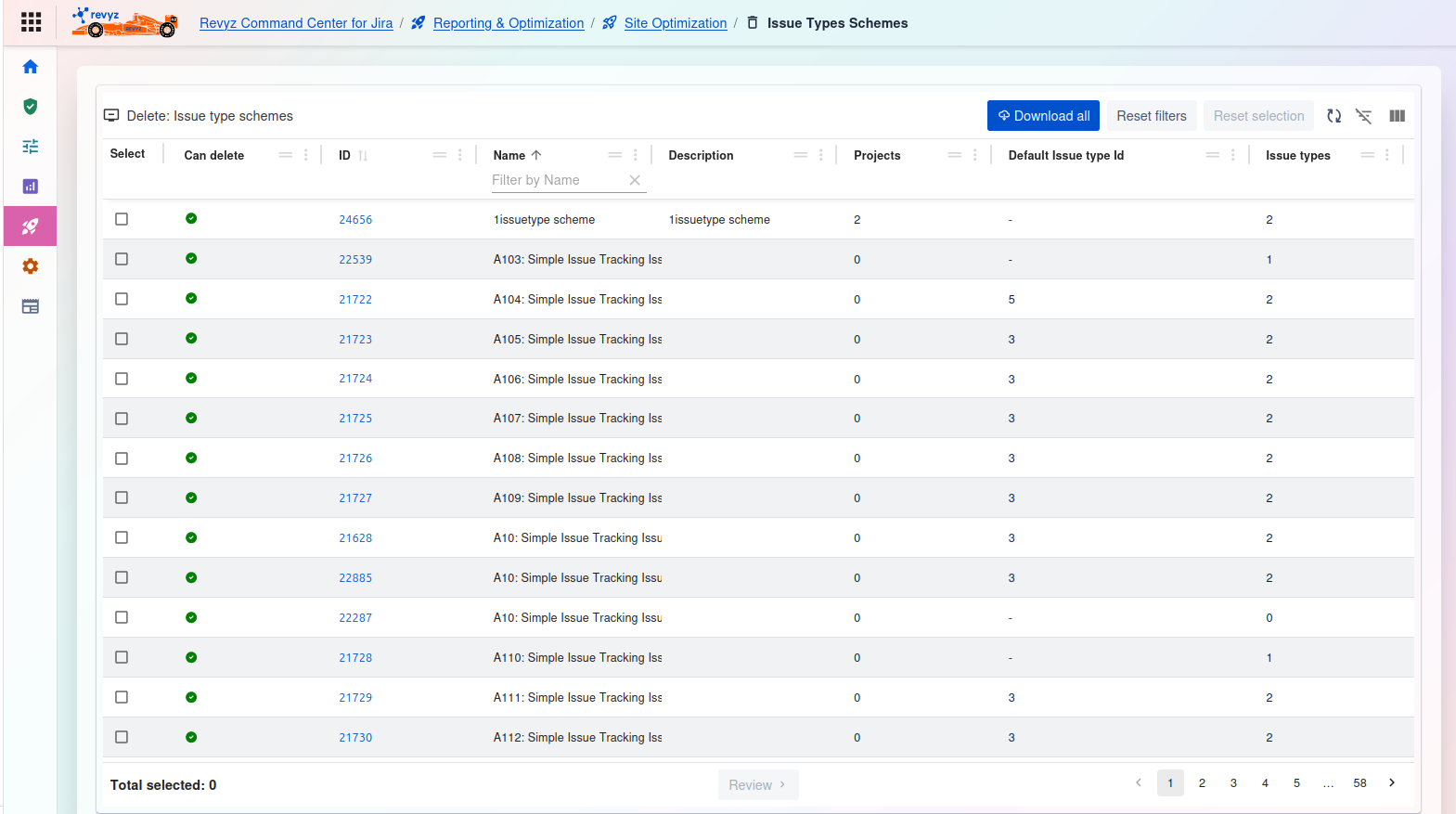
Task: Click the refresh table icon
Action: click(x=1334, y=116)
